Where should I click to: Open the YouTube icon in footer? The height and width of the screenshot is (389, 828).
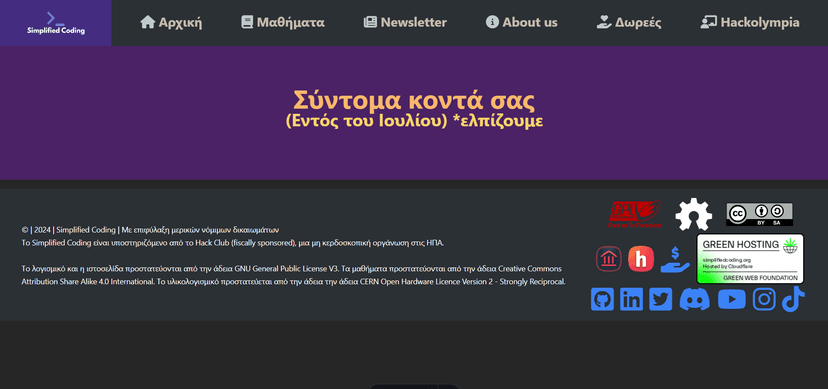point(731,299)
